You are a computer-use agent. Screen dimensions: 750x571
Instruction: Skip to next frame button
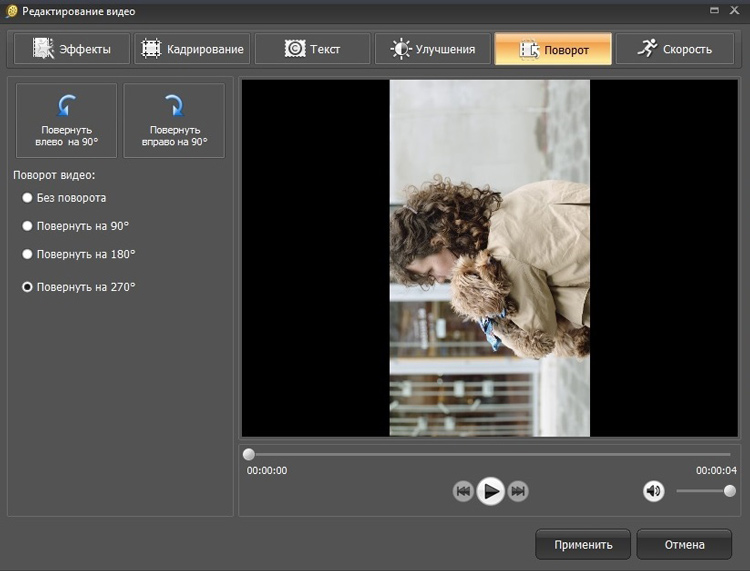pos(518,491)
